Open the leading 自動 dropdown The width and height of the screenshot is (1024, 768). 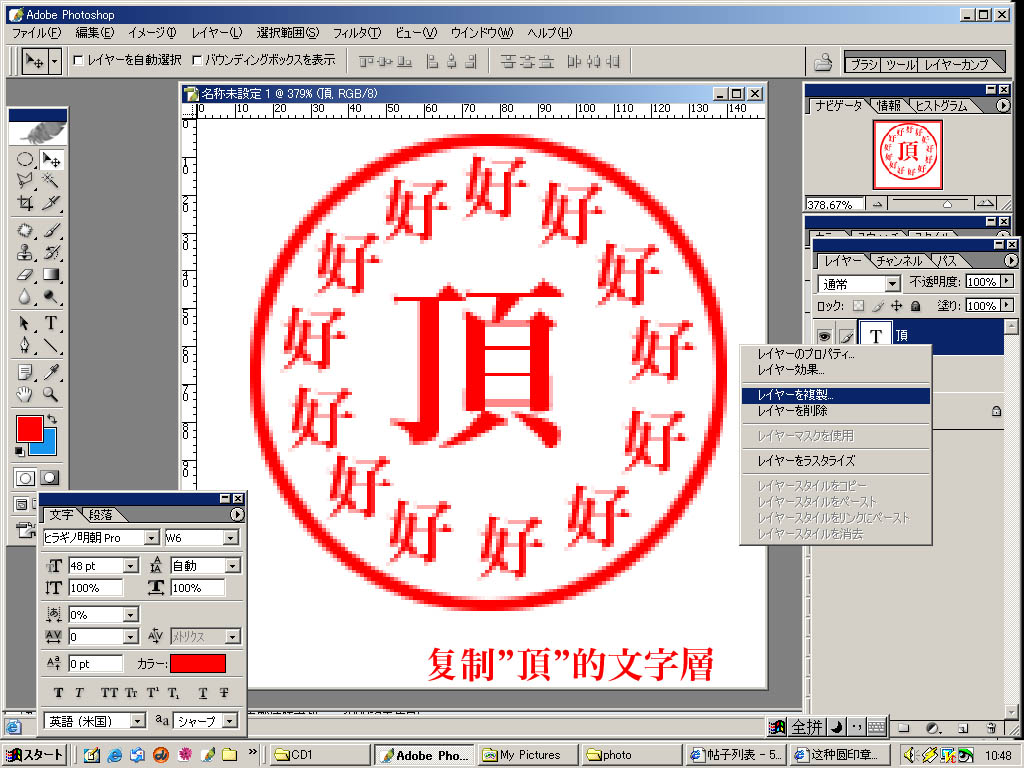click(232, 566)
